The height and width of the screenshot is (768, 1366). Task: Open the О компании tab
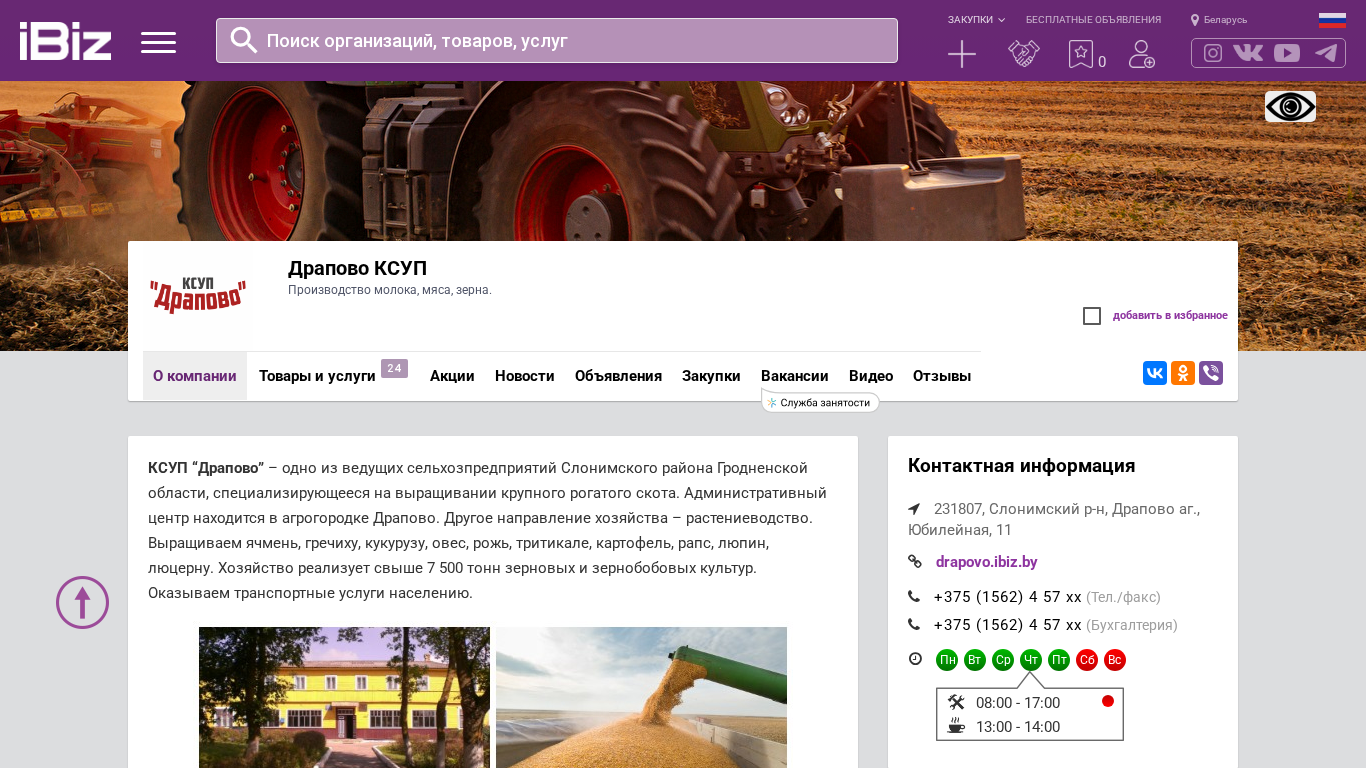[x=195, y=376]
